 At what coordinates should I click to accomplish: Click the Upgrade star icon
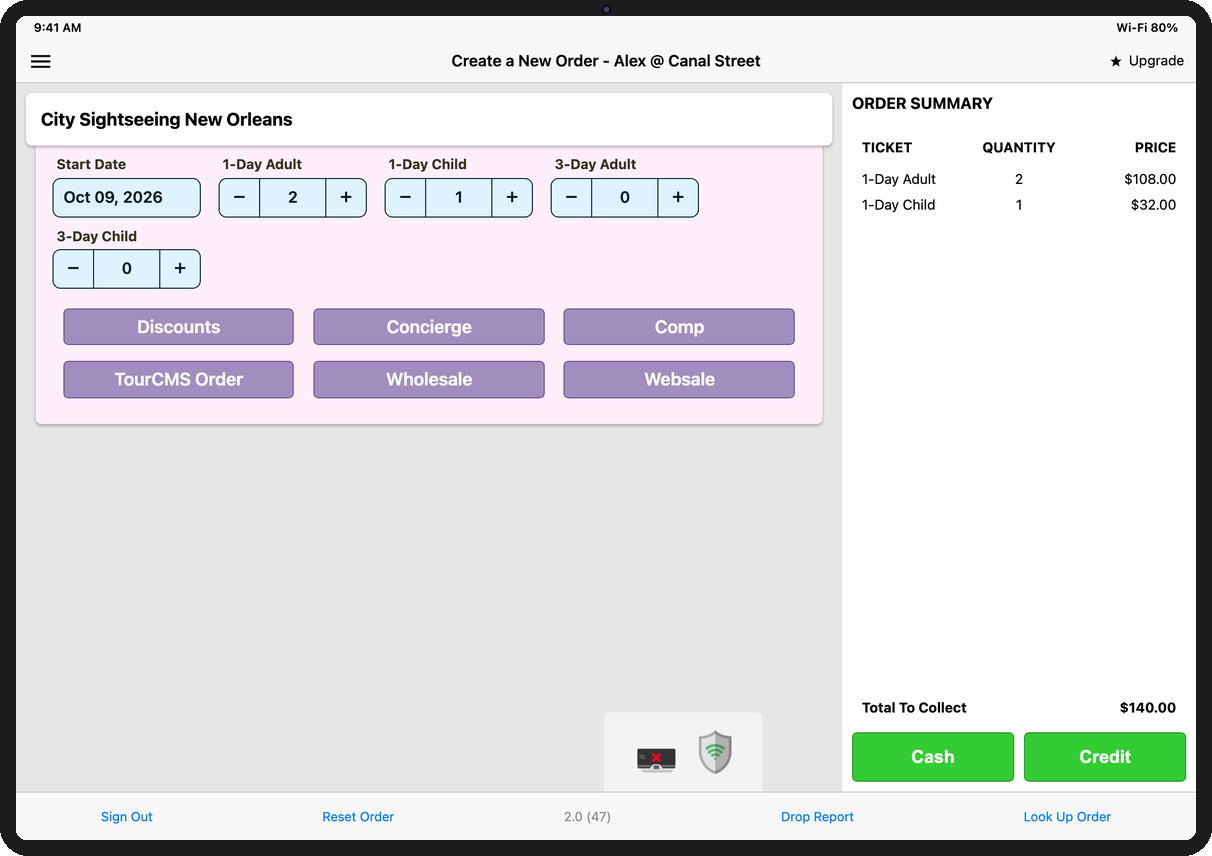tap(1116, 61)
